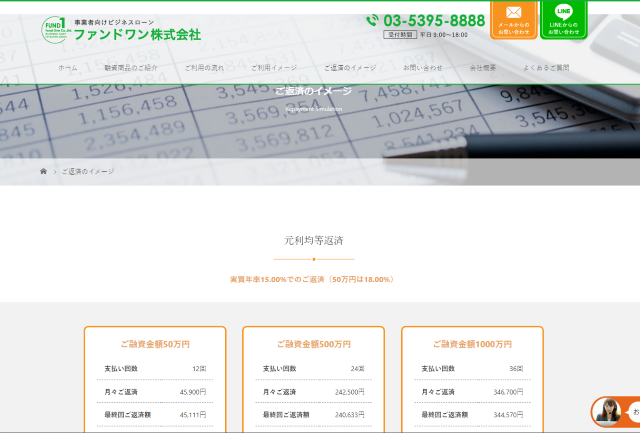Click the home icon in breadcrumb
Viewport: 640px width, 433px height.
point(43,171)
